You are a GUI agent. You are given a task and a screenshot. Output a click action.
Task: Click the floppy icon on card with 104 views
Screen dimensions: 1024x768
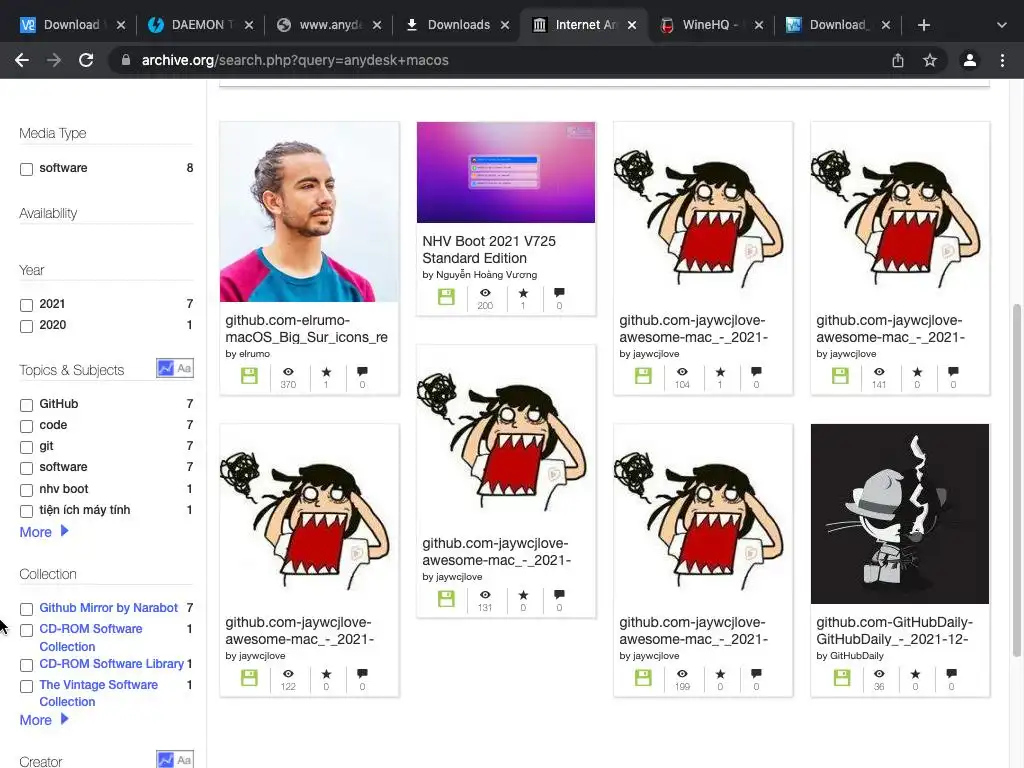[643, 376]
